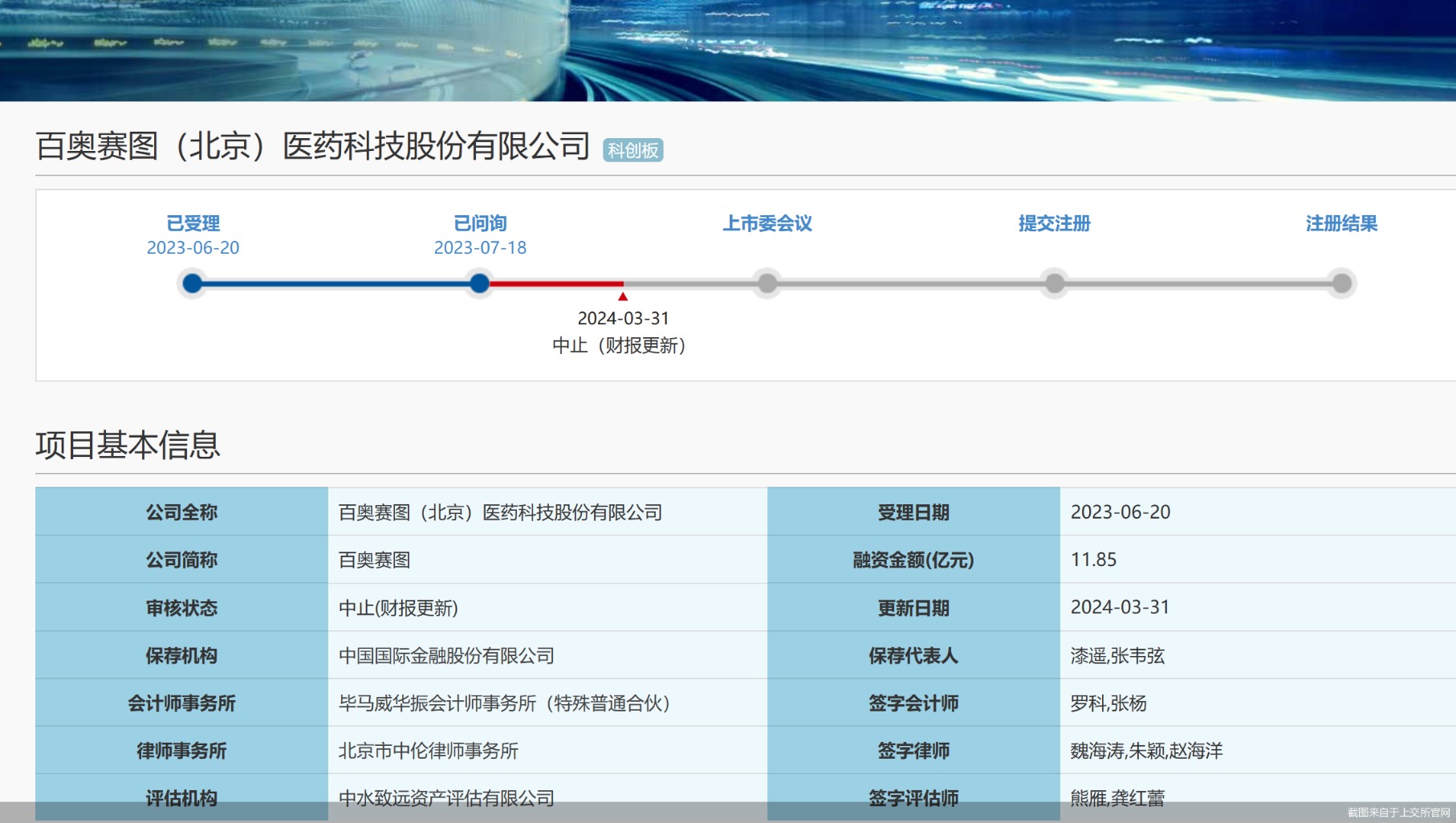Click the 科创板 badge next to company title
1456x823 pixels.
(632, 150)
